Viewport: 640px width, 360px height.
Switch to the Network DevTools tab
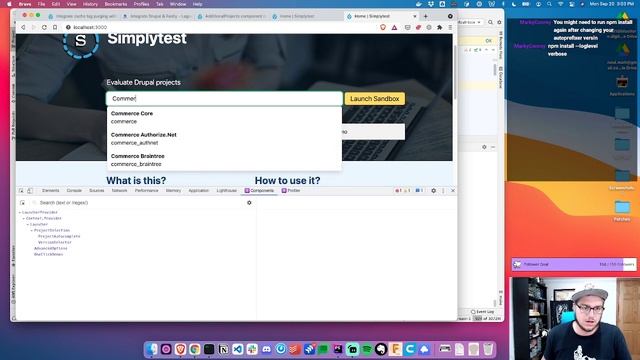120,191
